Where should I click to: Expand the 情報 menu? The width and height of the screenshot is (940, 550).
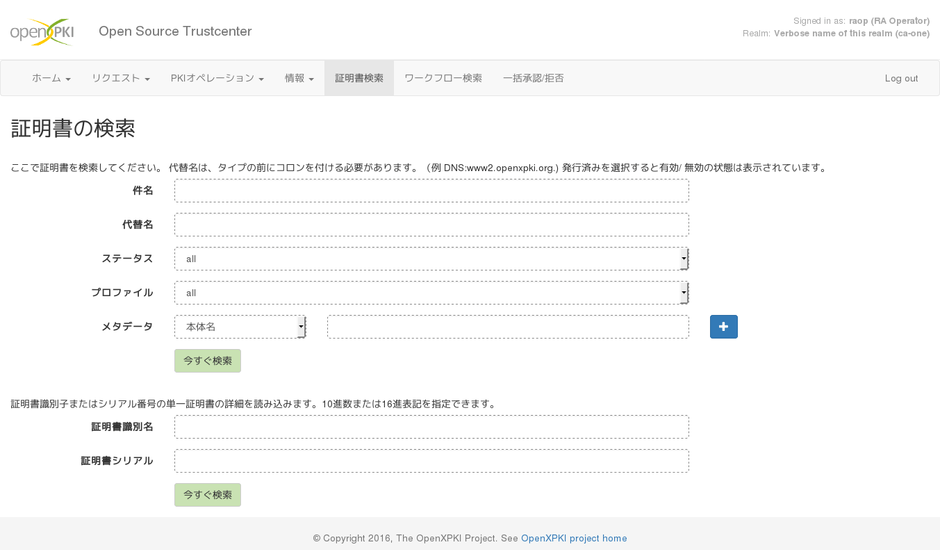point(299,78)
